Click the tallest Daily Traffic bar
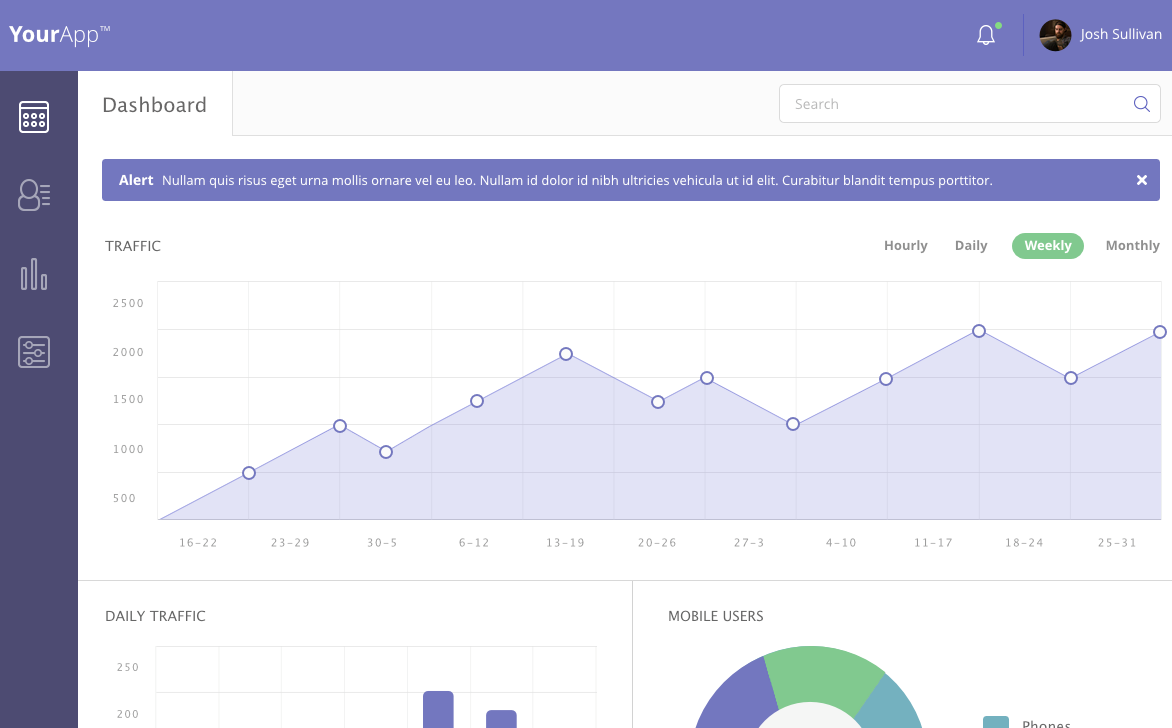The image size is (1172, 728). coord(438,709)
